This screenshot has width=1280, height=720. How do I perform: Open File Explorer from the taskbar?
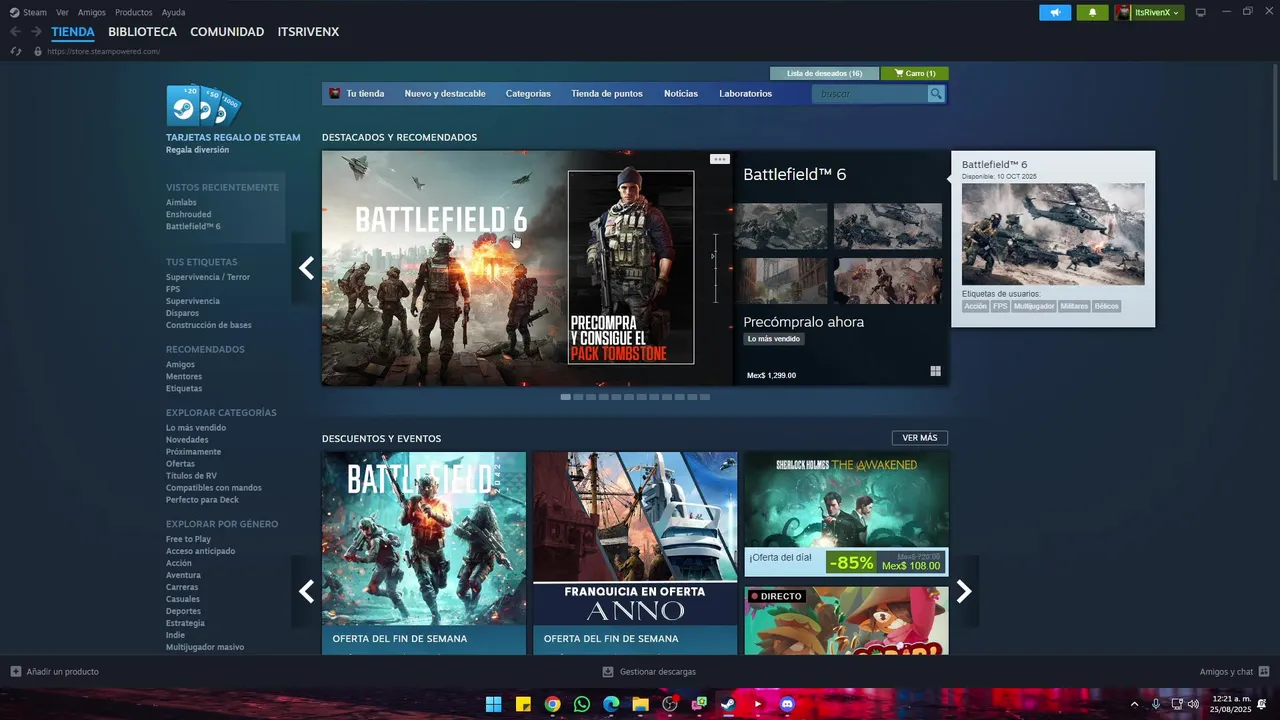[x=640, y=704]
